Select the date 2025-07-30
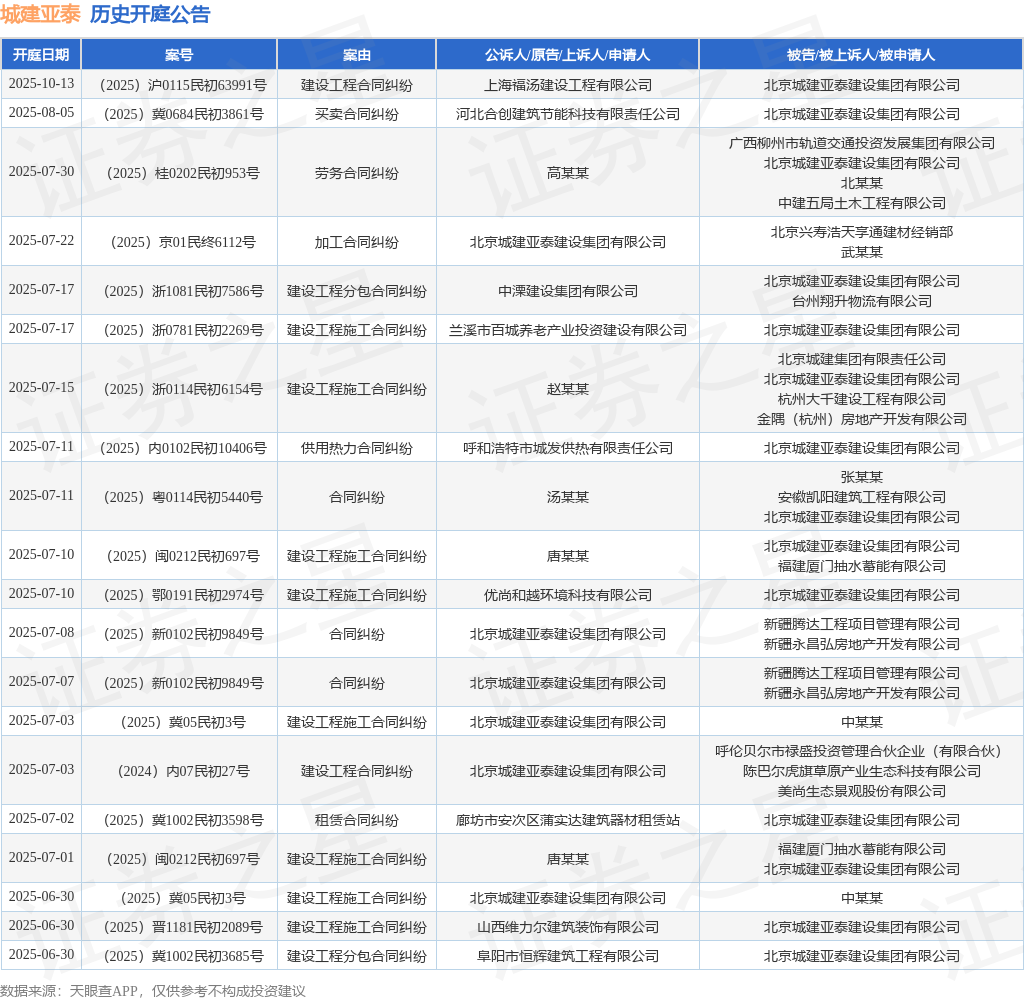This screenshot has width=1024, height=1000. (x=41, y=171)
